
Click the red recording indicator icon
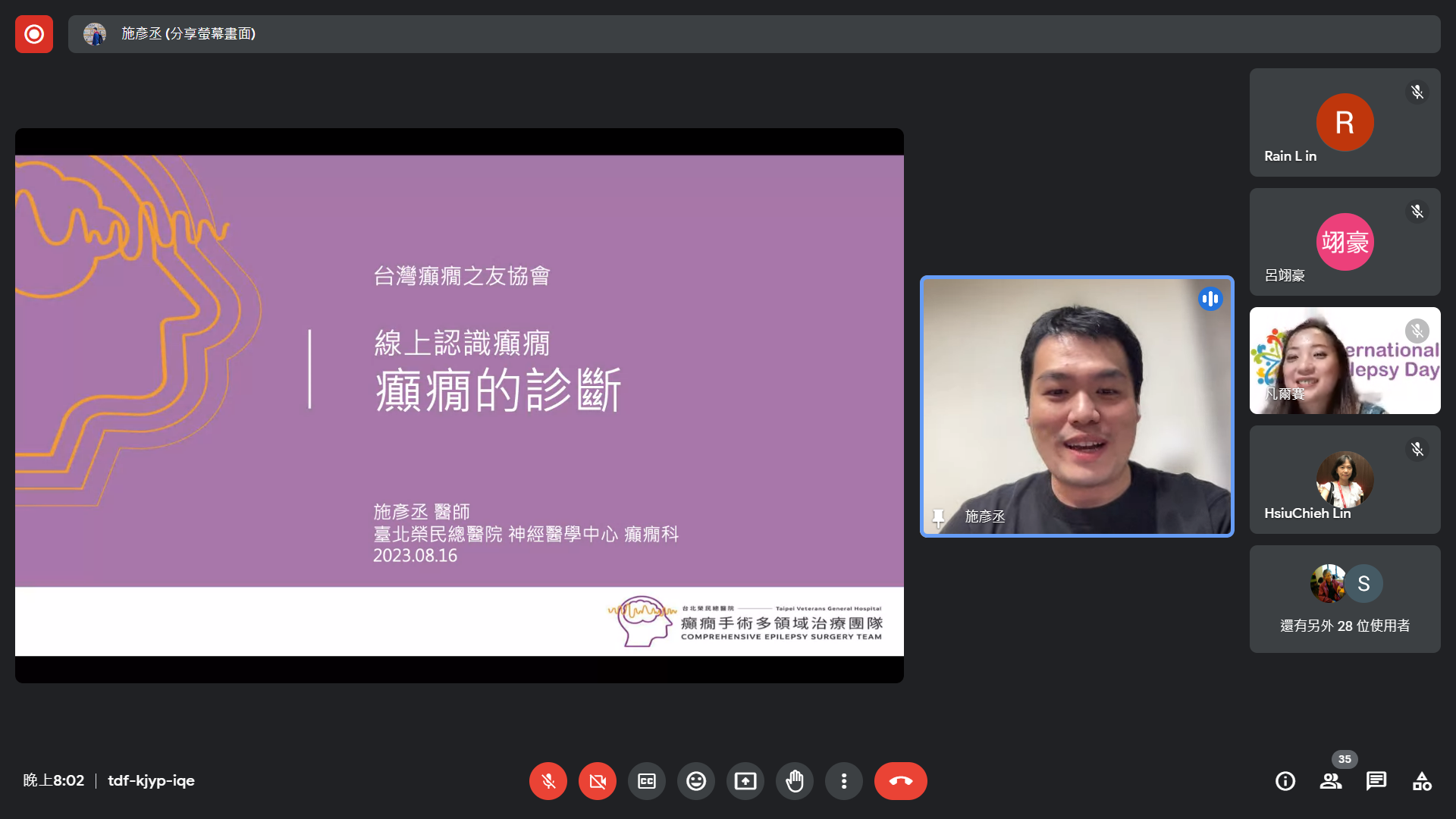point(34,34)
